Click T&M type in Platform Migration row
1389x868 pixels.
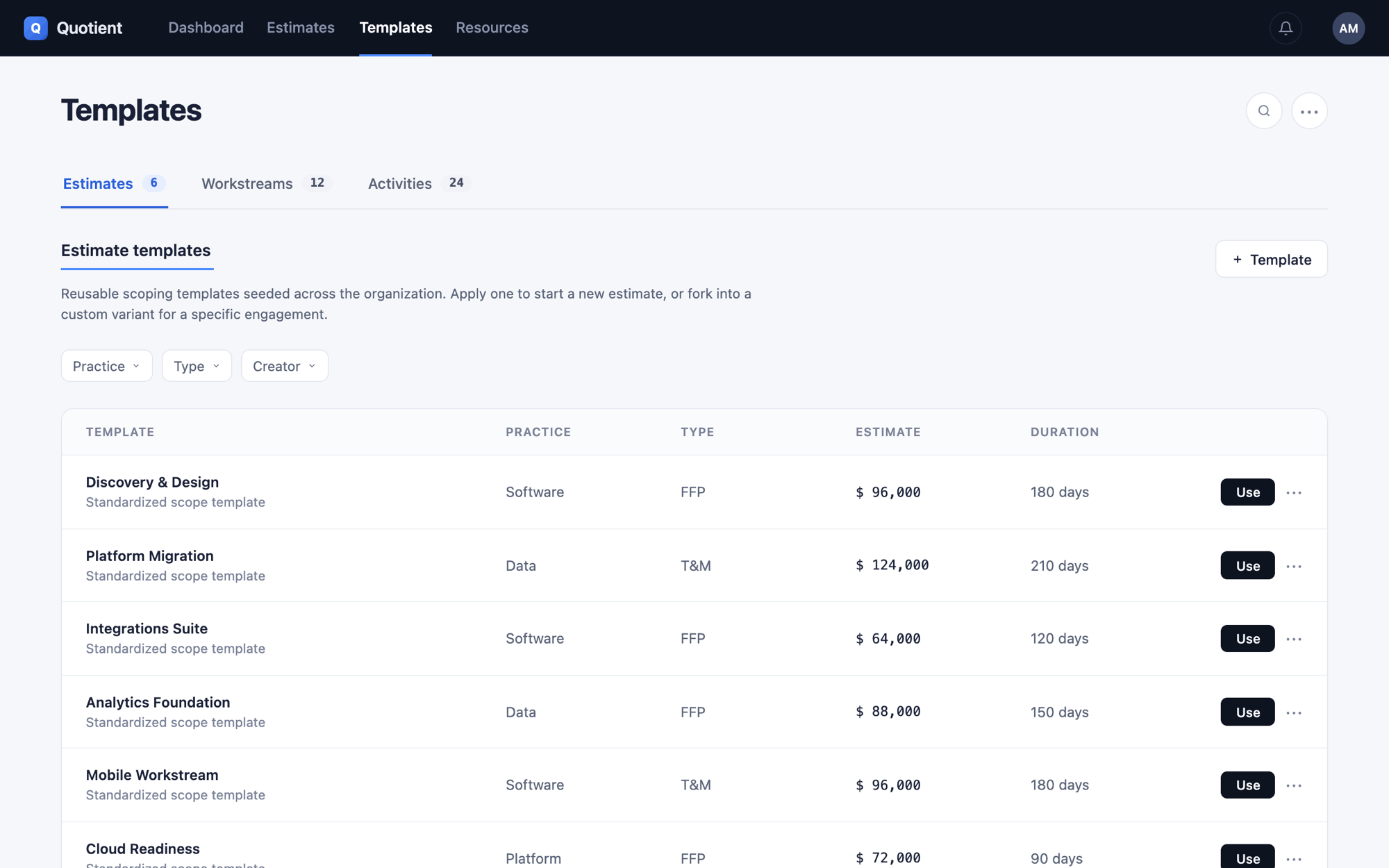(695, 566)
